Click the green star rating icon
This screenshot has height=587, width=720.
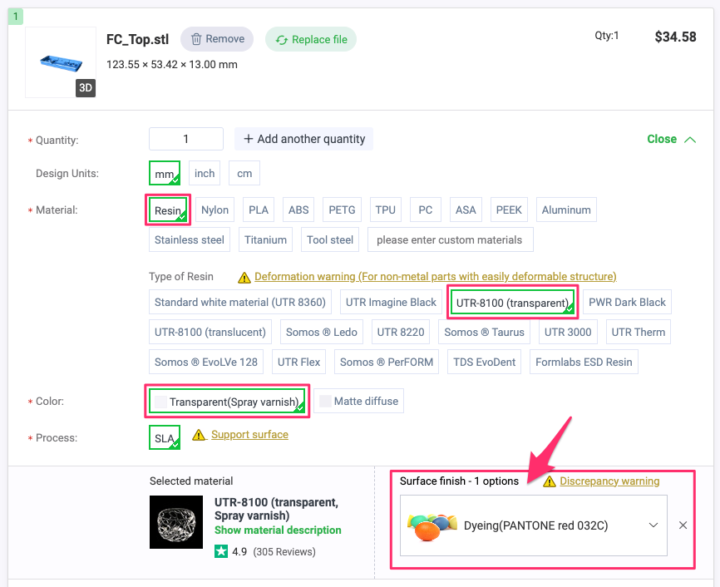tap(221, 551)
